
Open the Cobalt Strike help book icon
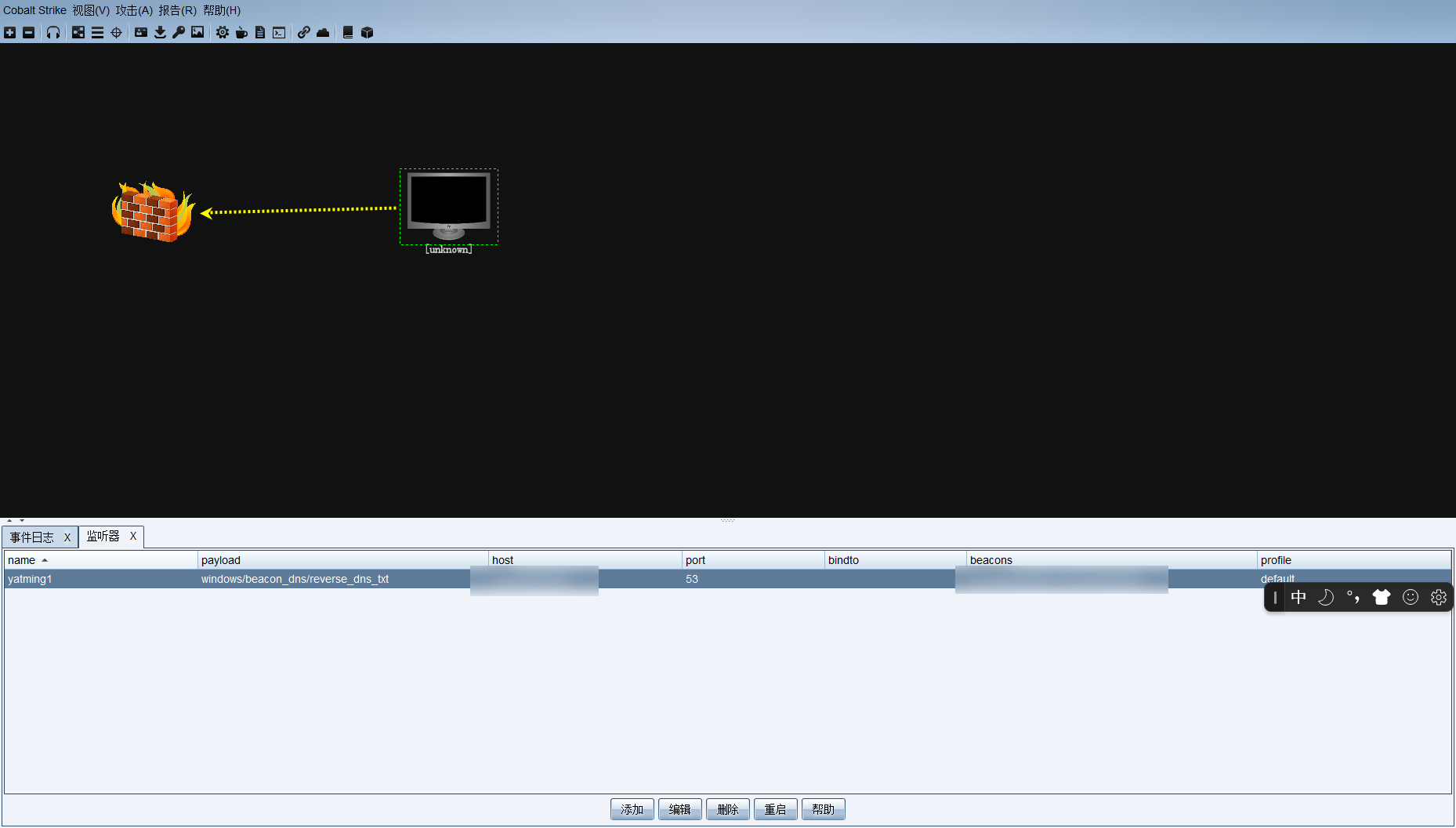click(x=348, y=32)
